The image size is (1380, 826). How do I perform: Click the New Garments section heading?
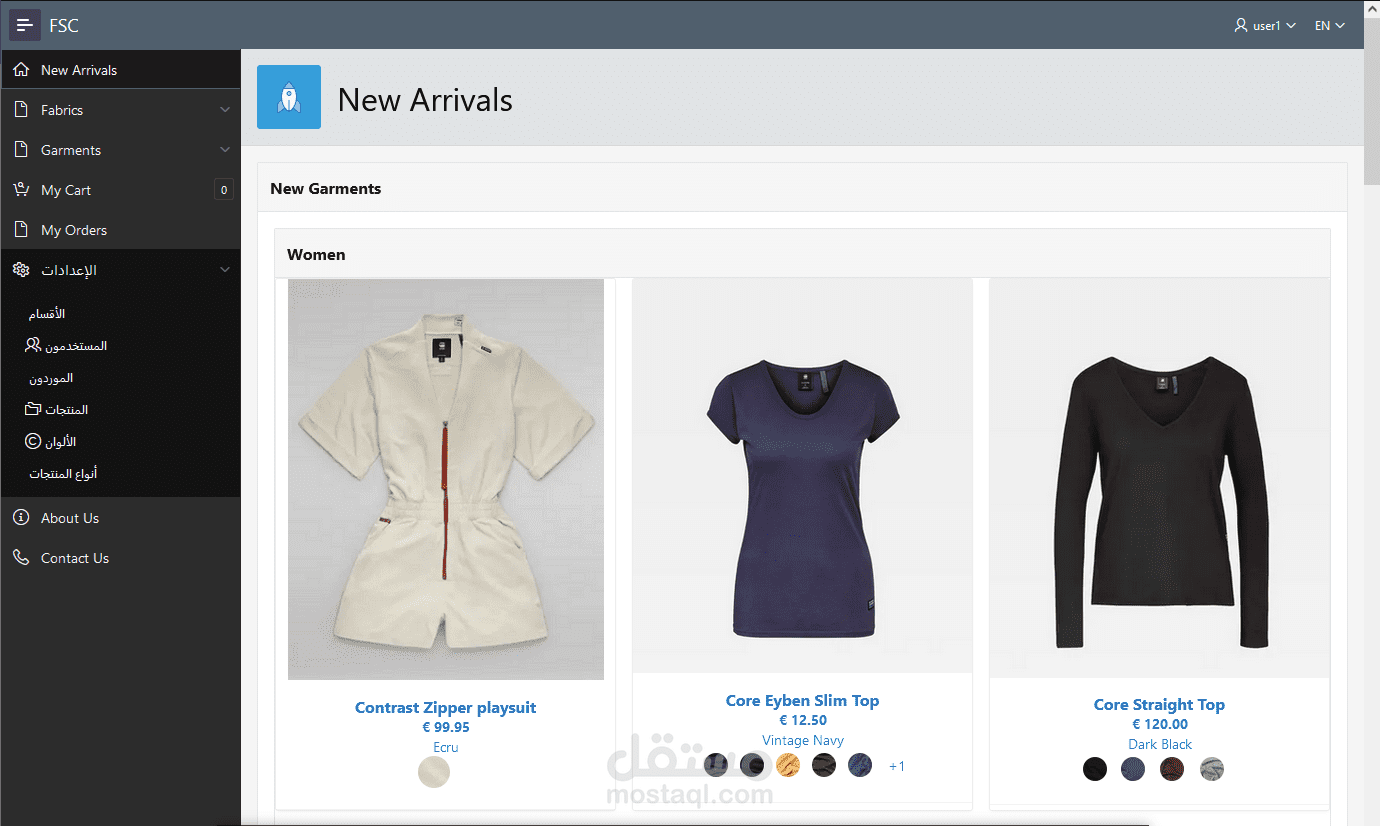coord(326,188)
